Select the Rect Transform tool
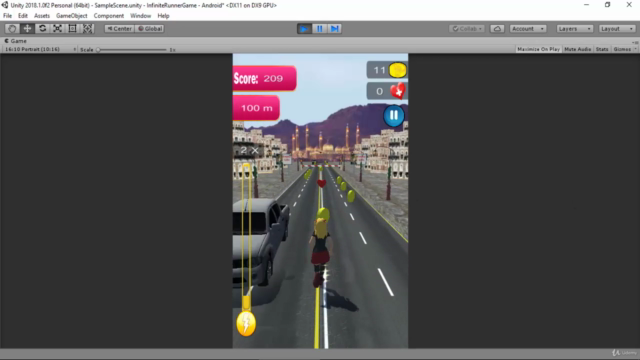The height and width of the screenshot is (360, 640). (x=72, y=29)
